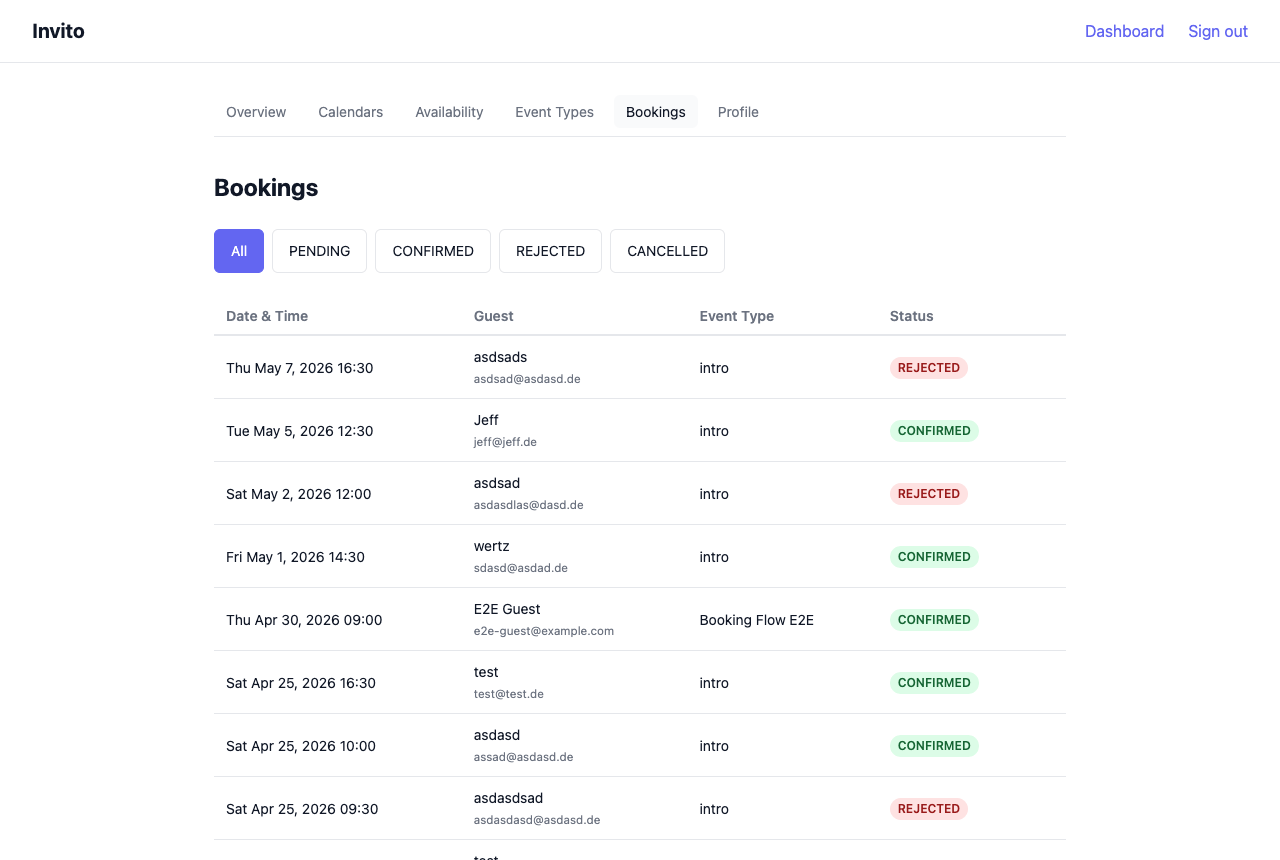
Task: Click REJECTED badge for asdsads booking
Action: coord(929,368)
